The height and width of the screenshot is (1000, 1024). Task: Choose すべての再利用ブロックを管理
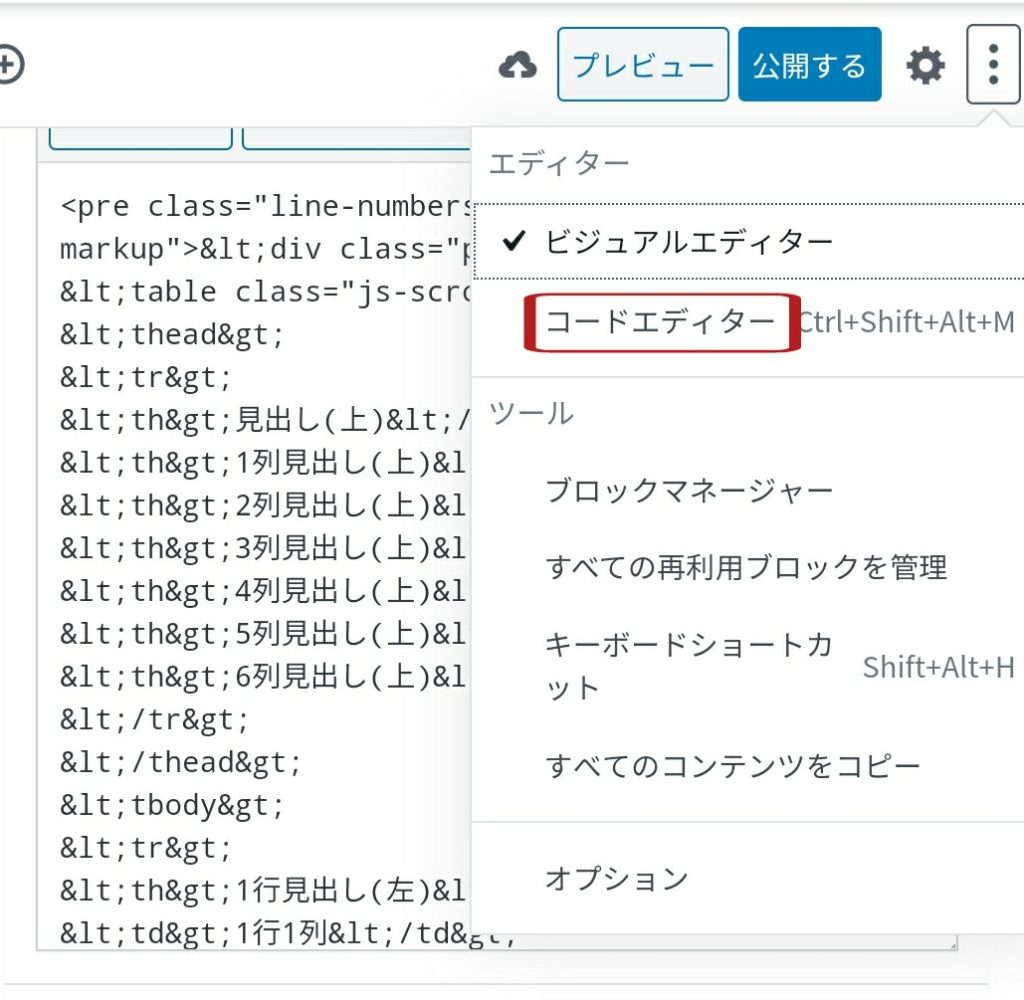point(748,567)
